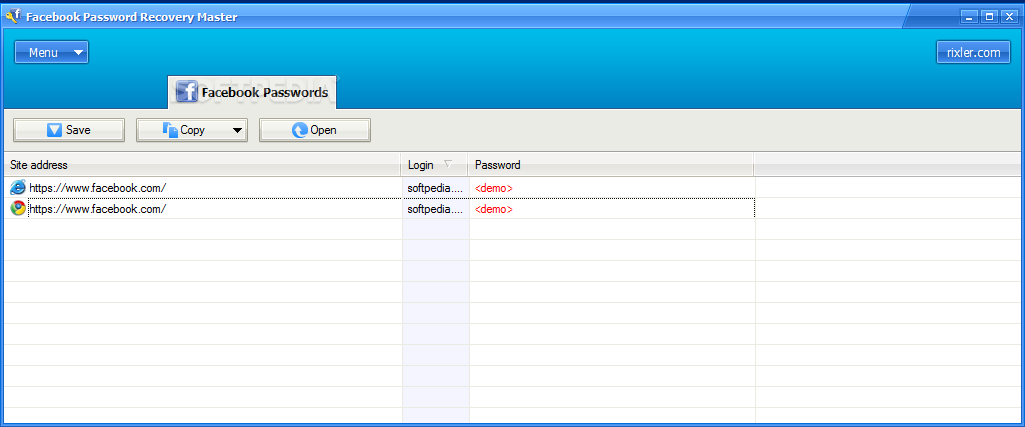This screenshot has height=427, width=1025.
Task: Toggle the Login column sort arrow
Action: (448, 164)
